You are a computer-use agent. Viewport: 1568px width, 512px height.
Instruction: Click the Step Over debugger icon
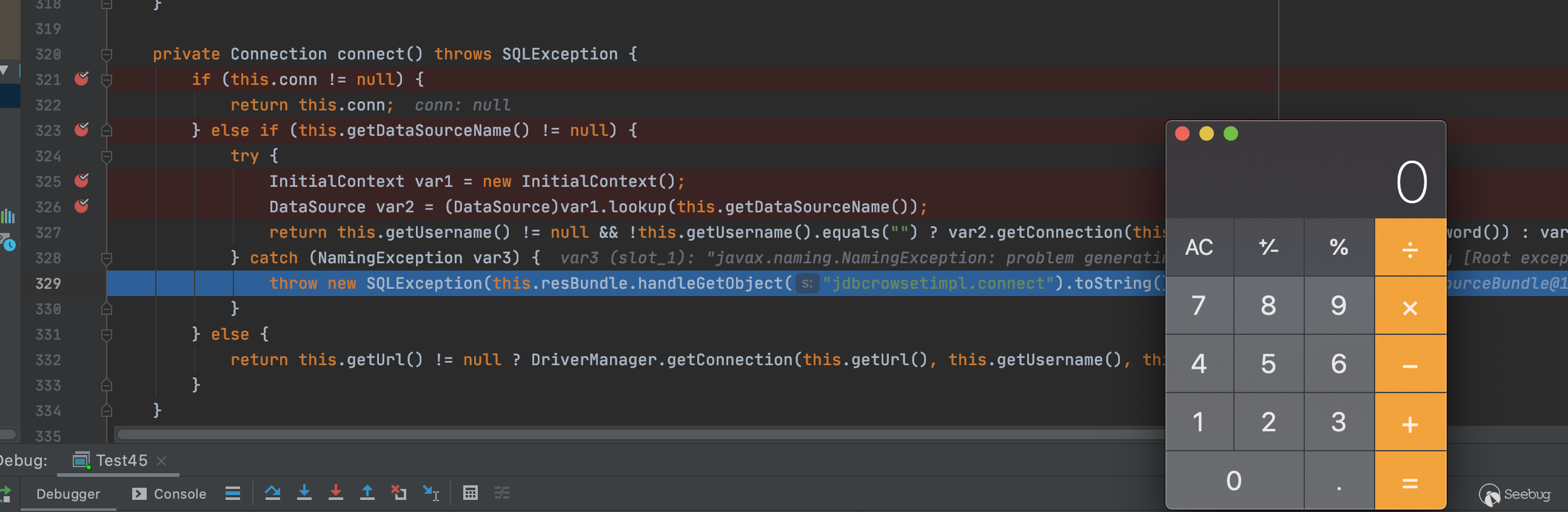click(272, 493)
